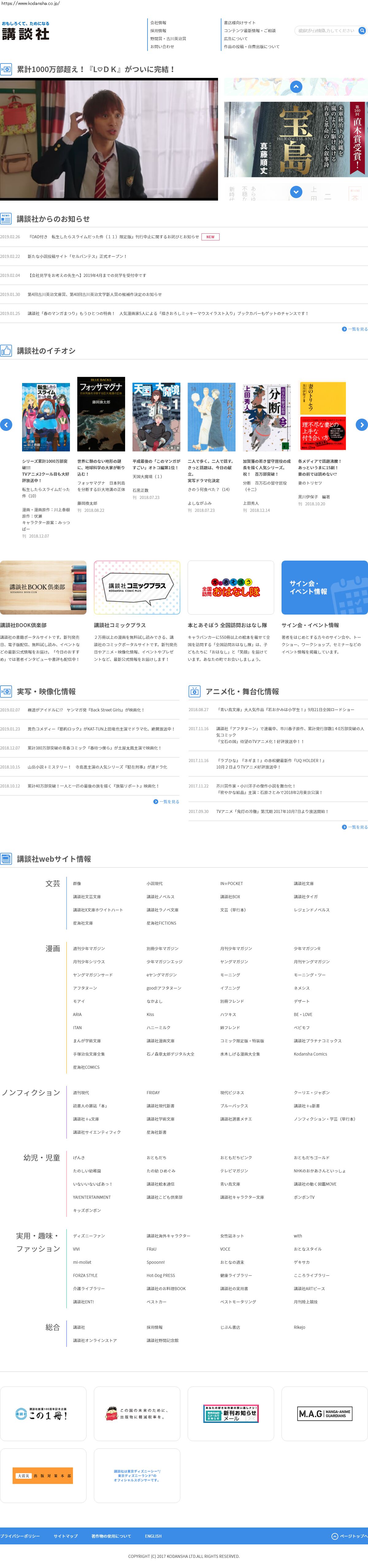Open the 講談社BOOK倶楽部 banner
Image resolution: width=368 pixels, height=1568 pixels.
pyautogui.click(x=43, y=588)
